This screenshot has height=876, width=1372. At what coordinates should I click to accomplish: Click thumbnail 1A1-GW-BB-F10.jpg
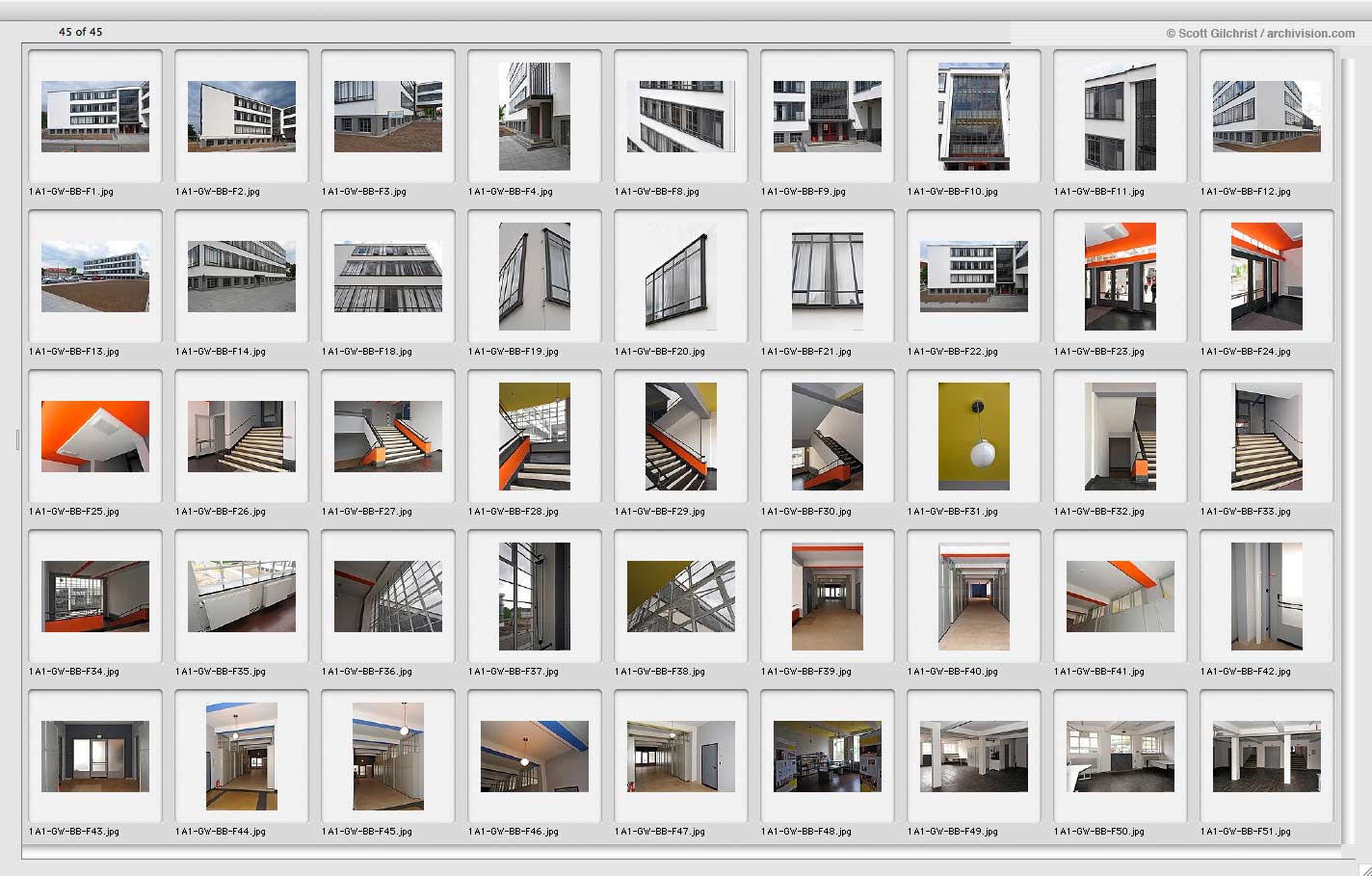coord(974,117)
